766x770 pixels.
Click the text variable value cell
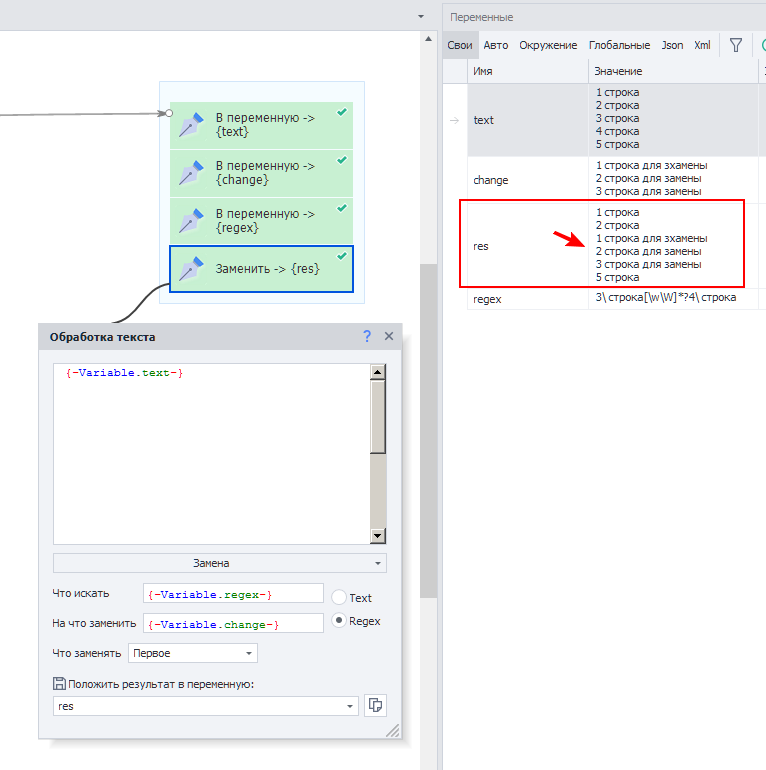point(673,119)
